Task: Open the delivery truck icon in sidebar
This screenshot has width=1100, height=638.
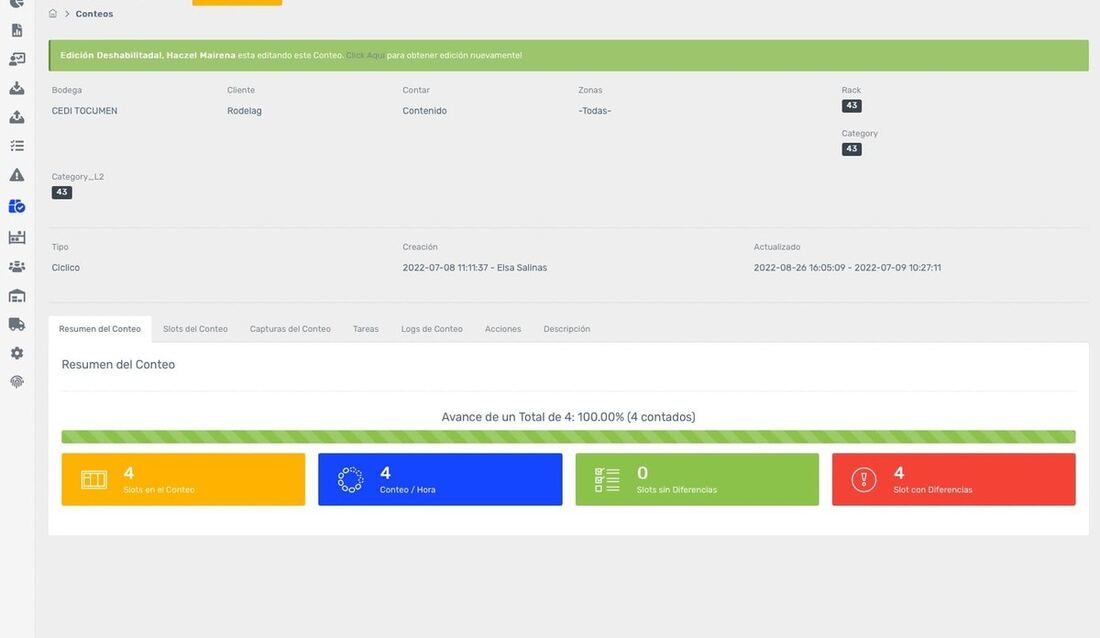Action: coord(17,324)
